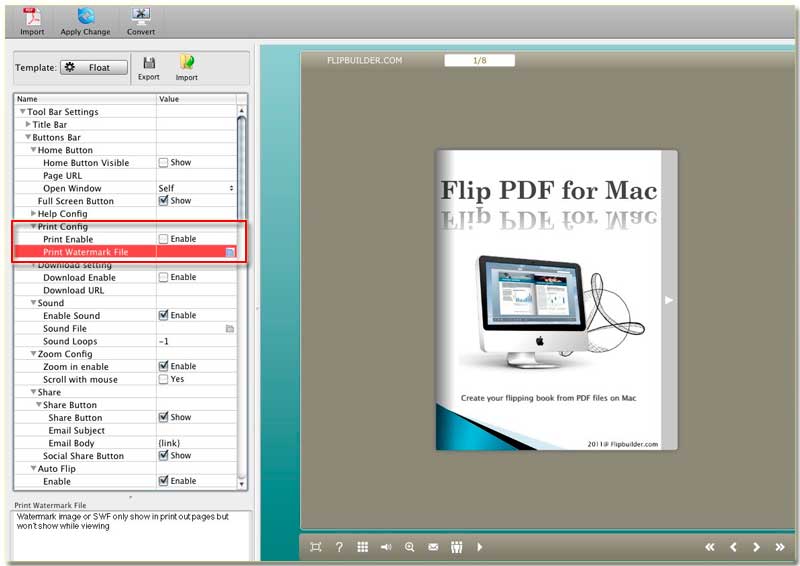Open help question mark in flipbook toolbar
Image resolution: width=800 pixels, height=566 pixels.
[x=339, y=547]
